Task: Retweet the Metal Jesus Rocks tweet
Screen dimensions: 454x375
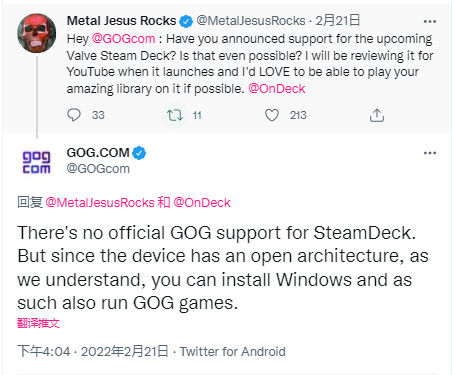Action: [x=175, y=115]
